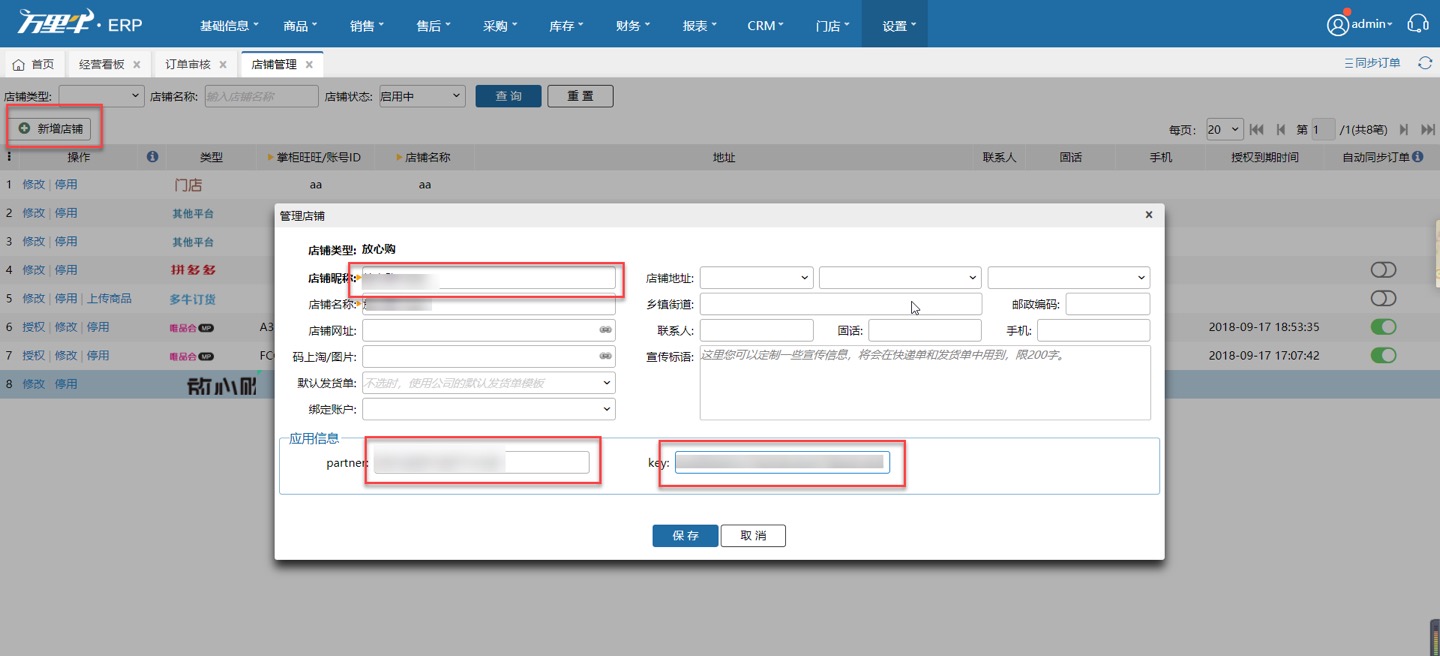
Task: Toggle auto sync for row 5 多牛订货
Action: pyautogui.click(x=1383, y=298)
